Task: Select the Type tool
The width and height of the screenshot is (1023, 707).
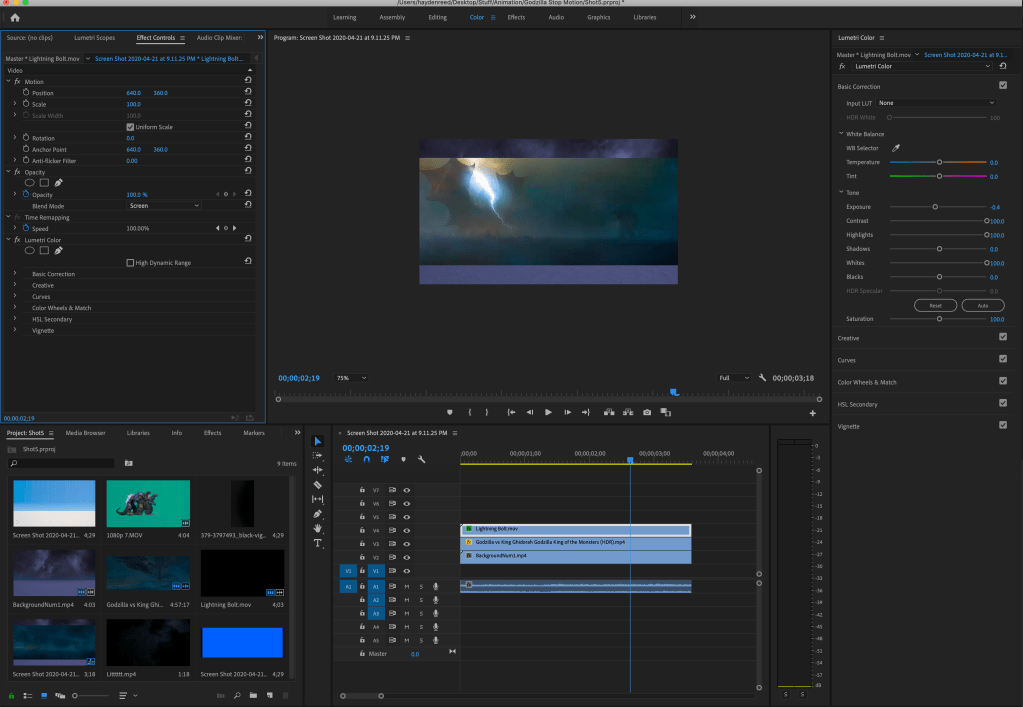Action: [x=317, y=543]
